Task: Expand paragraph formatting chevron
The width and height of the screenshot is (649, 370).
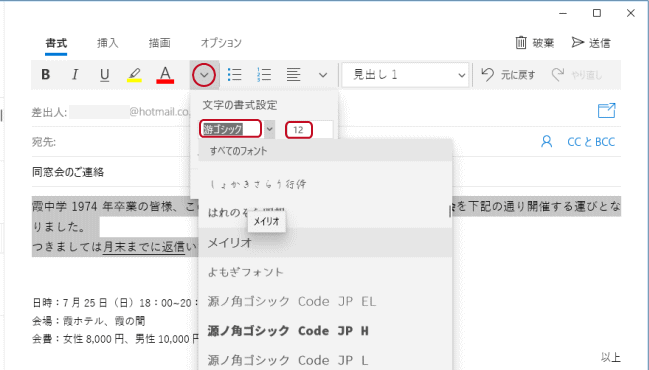Action: coord(323,75)
